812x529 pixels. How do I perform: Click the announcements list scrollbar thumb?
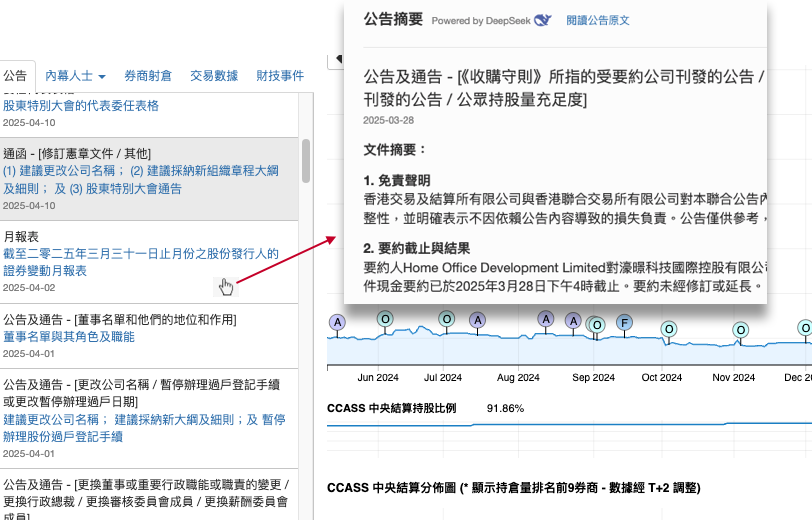305,160
